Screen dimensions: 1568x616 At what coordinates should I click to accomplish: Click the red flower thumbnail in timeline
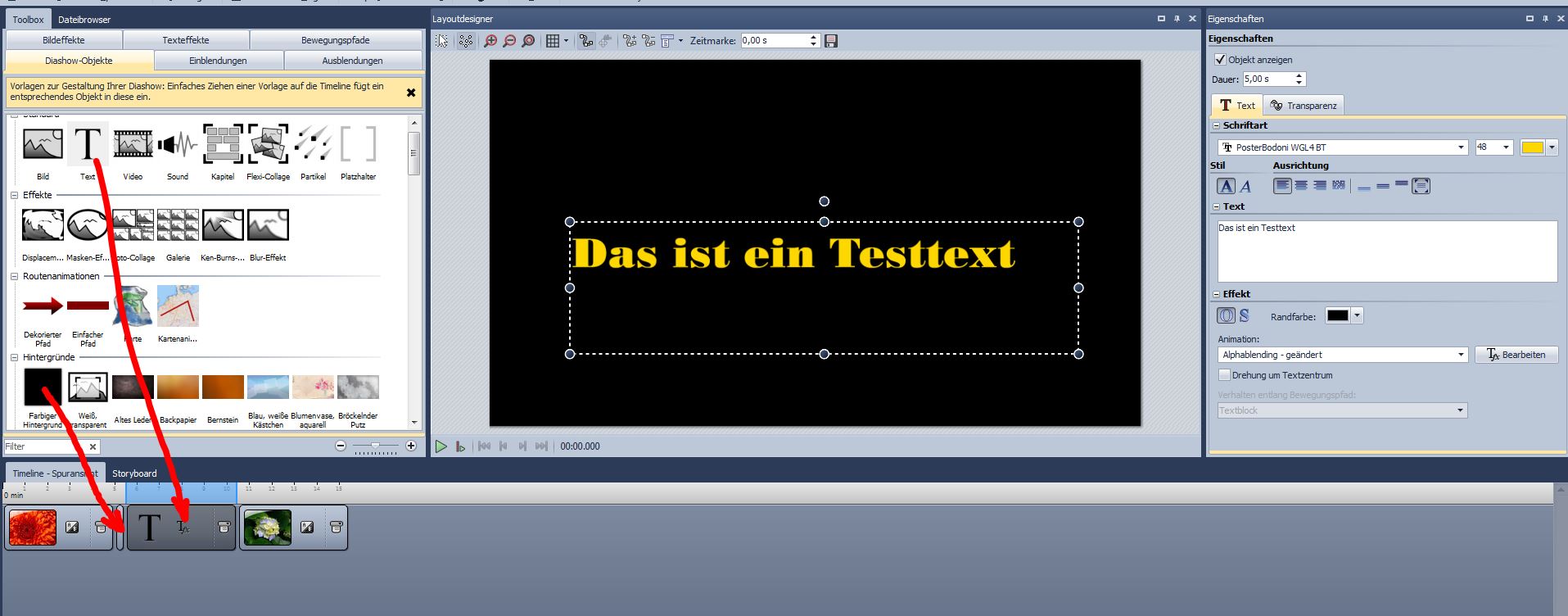point(33,528)
